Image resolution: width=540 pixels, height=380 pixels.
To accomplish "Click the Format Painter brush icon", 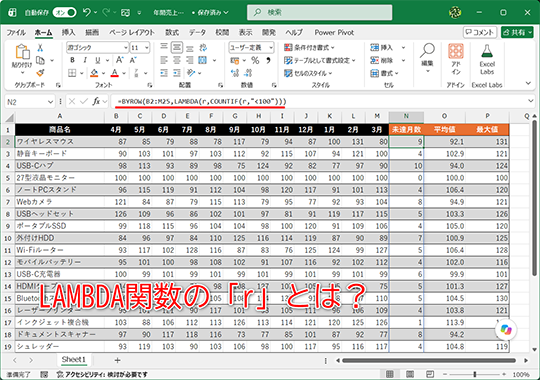I will (x=40, y=73).
